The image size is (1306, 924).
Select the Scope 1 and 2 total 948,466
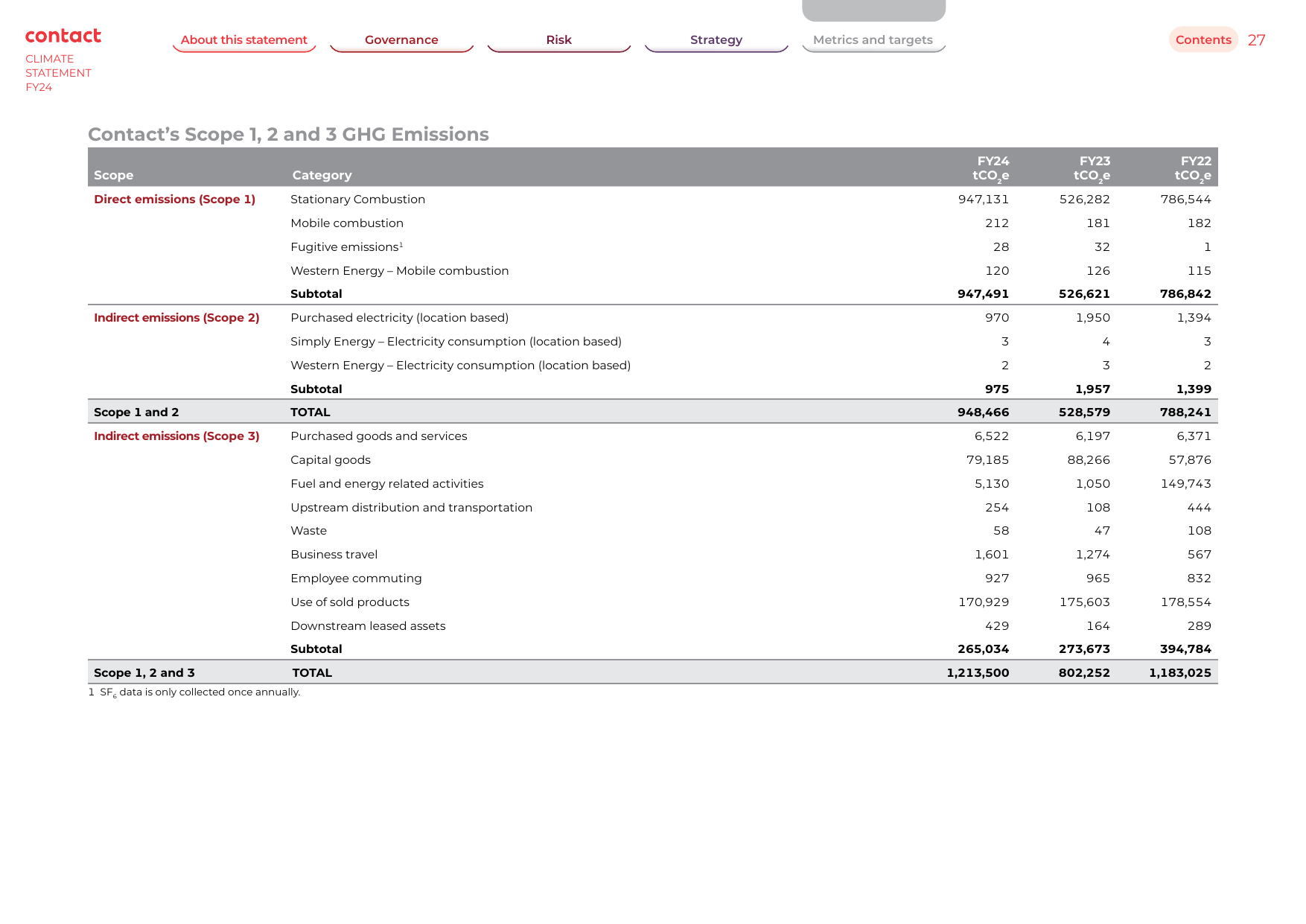pyautogui.click(x=984, y=412)
